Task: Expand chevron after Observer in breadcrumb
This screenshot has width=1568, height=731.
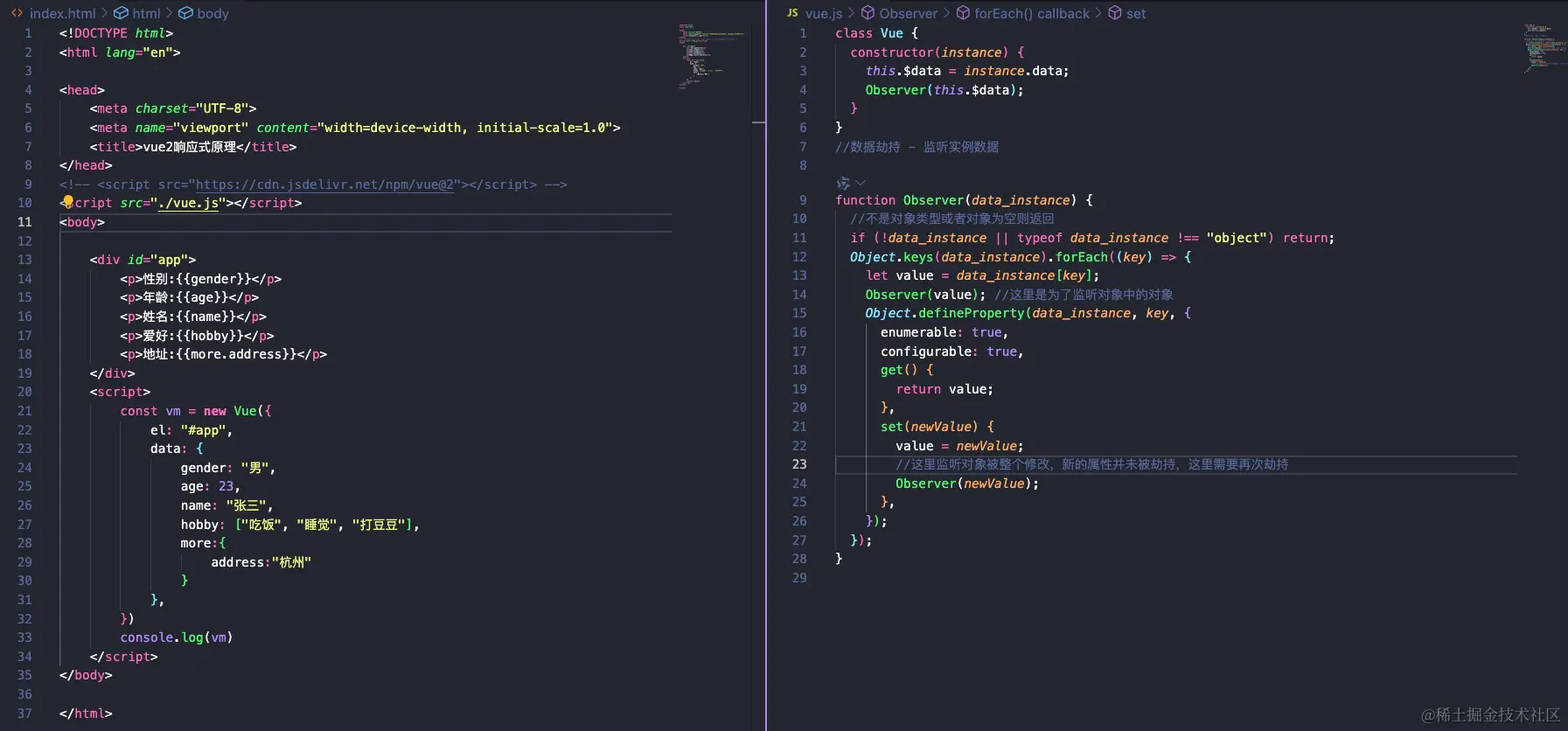Action: [946, 13]
